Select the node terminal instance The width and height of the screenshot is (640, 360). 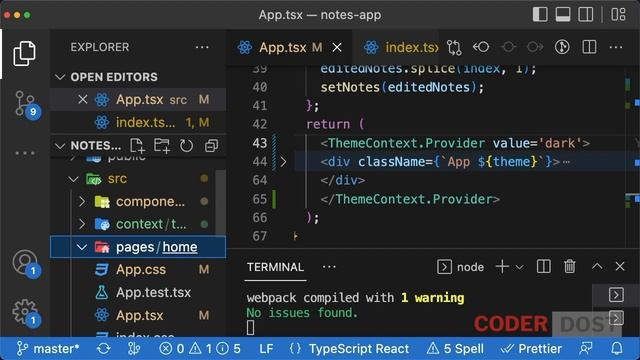click(460, 267)
